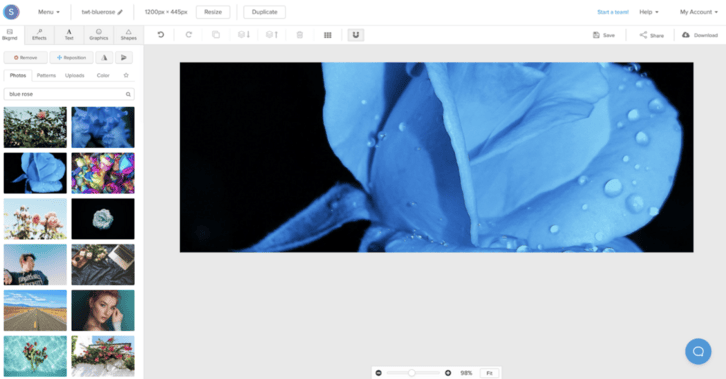Choose the laptop flat-lay photo
The width and height of the screenshot is (726, 379).
(x=103, y=265)
